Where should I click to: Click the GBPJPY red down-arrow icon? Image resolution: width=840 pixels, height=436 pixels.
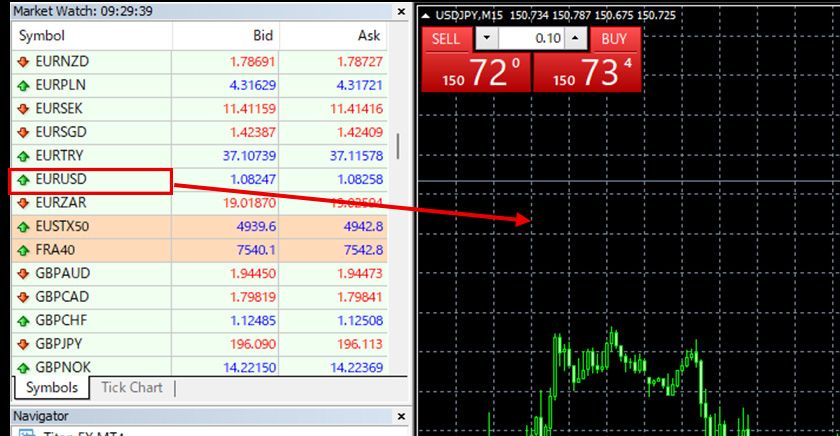click(24, 344)
